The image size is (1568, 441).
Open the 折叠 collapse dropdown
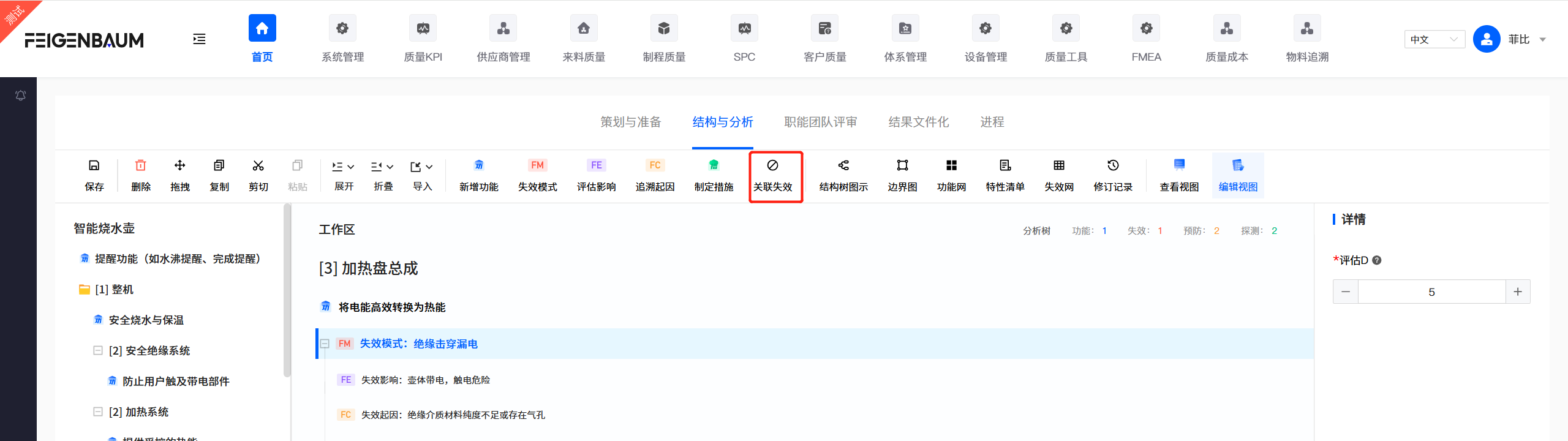click(383, 175)
